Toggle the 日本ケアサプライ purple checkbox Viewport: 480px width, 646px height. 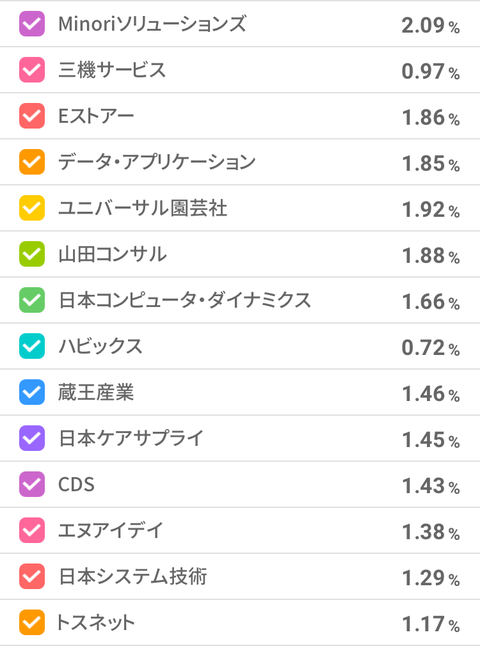point(32,438)
